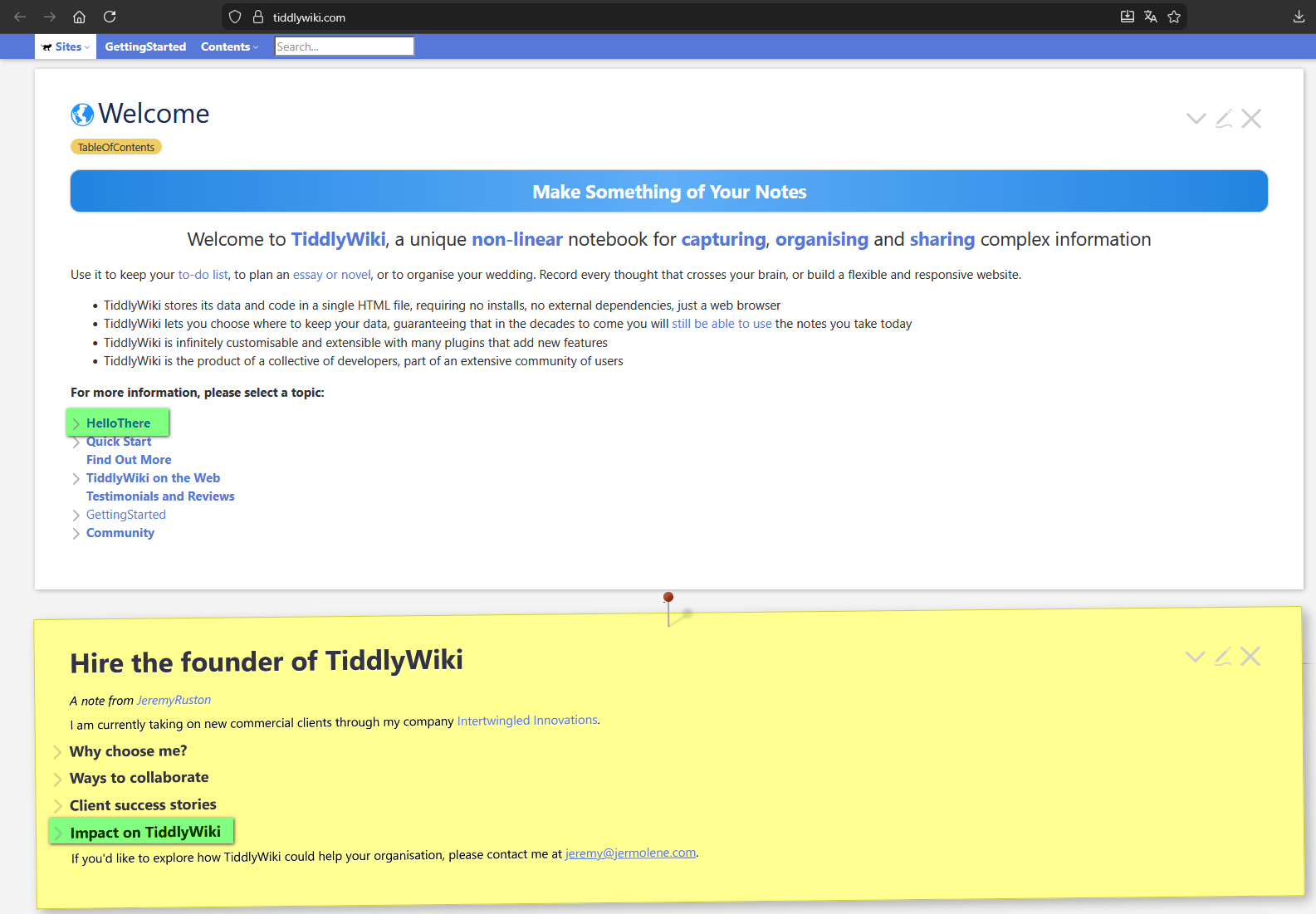Expand the Community topic chevron
Image resolution: width=1316 pixels, height=914 pixels.
point(76,534)
